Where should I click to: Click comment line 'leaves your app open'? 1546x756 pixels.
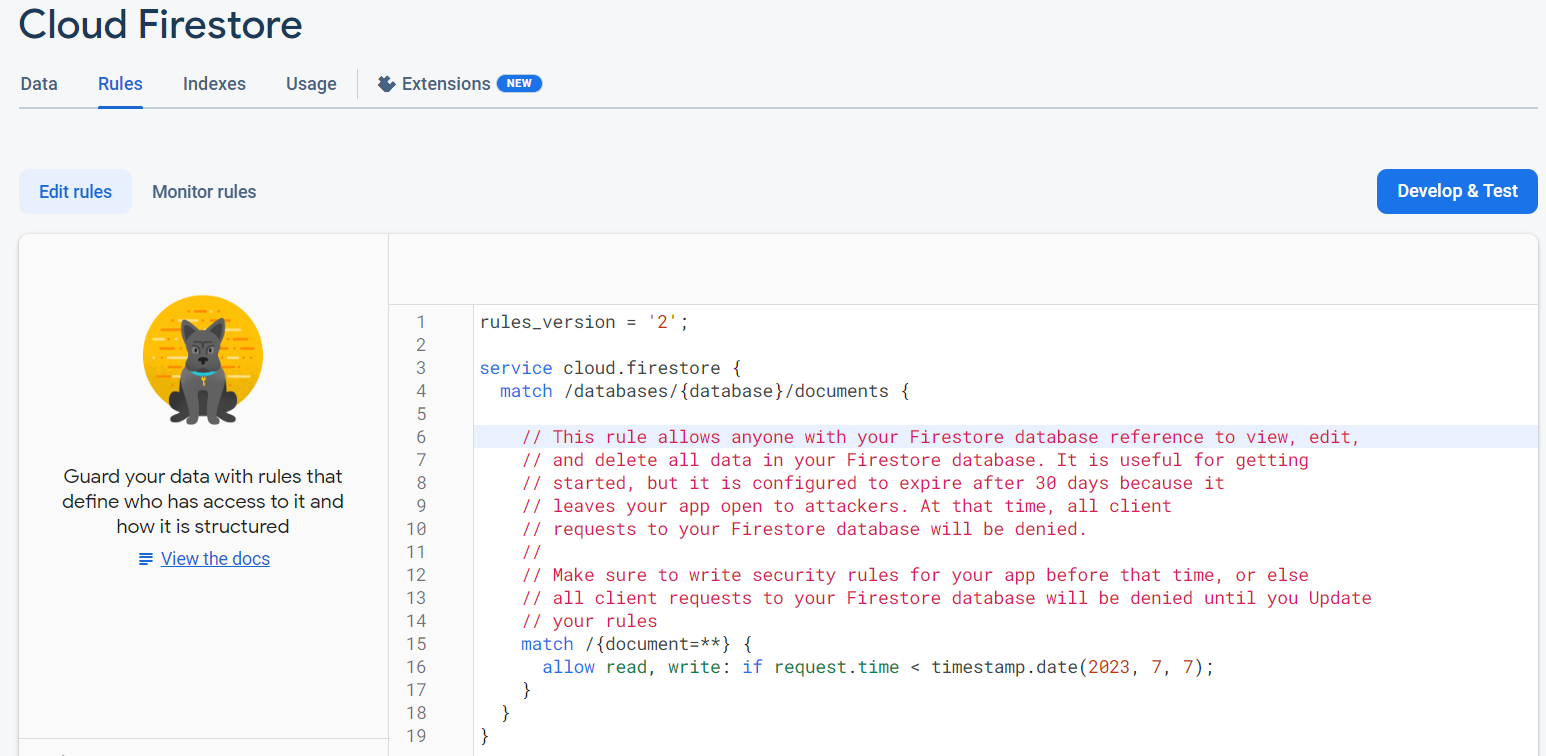[847, 506]
